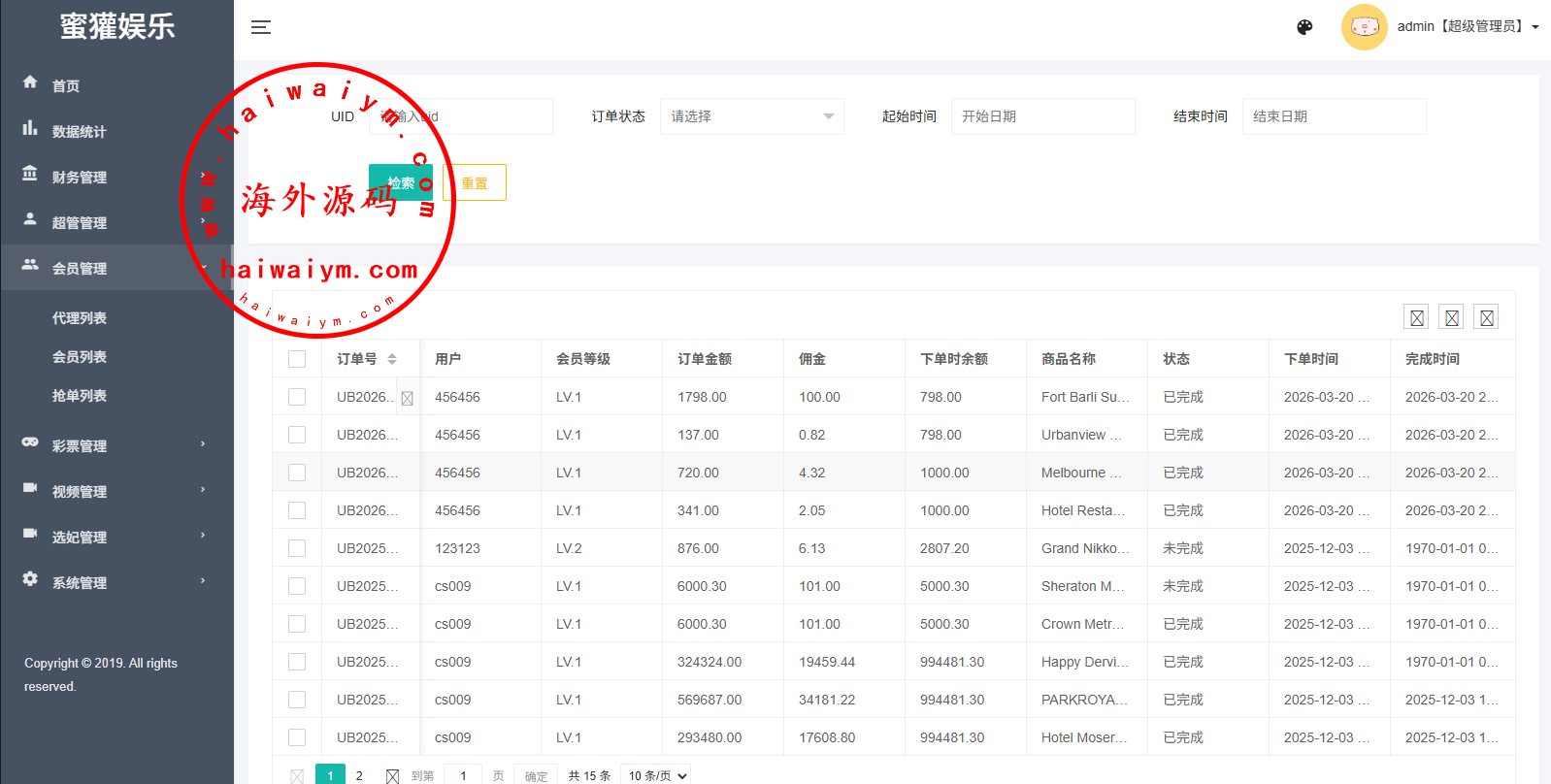Click the home icon in sidebar

click(30, 82)
